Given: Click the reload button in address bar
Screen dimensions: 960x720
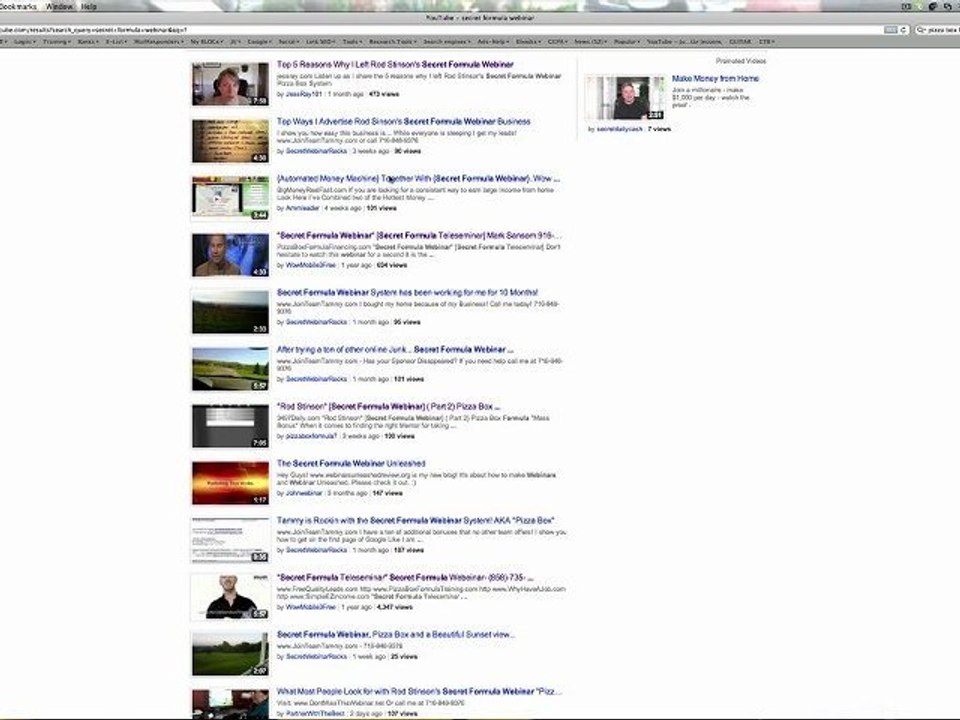Looking at the screenshot, I should point(903,29).
